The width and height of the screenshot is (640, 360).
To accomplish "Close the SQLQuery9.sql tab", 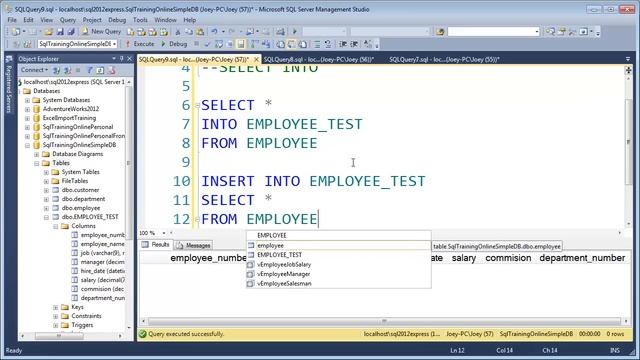I will pyautogui.click(x=256, y=59).
